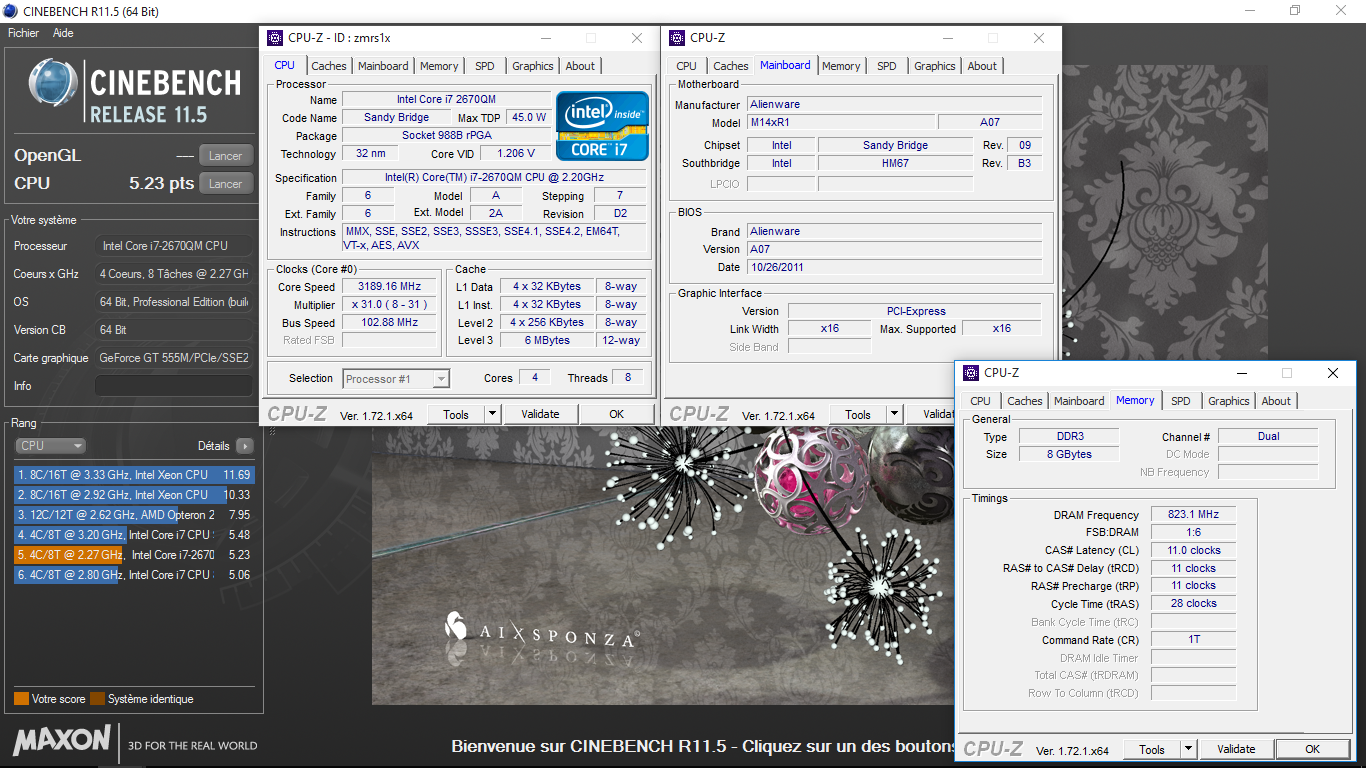Click the BIOS date 10/26/2011 field
The height and width of the screenshot is (768, 1366).
pyautogui.click(x=894, y=268)
